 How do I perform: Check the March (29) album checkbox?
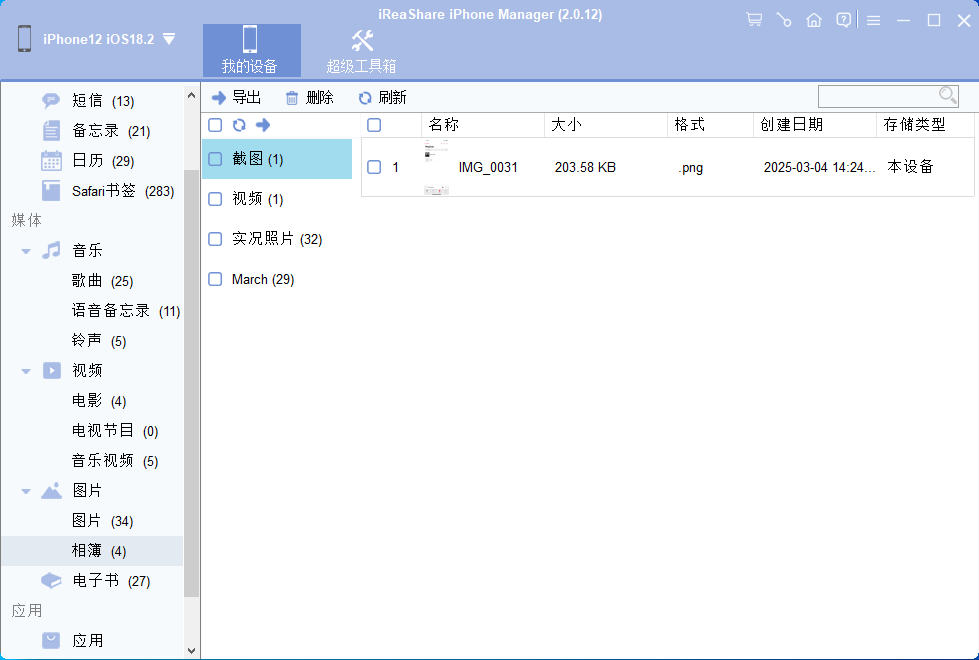(x=215, y=279)
